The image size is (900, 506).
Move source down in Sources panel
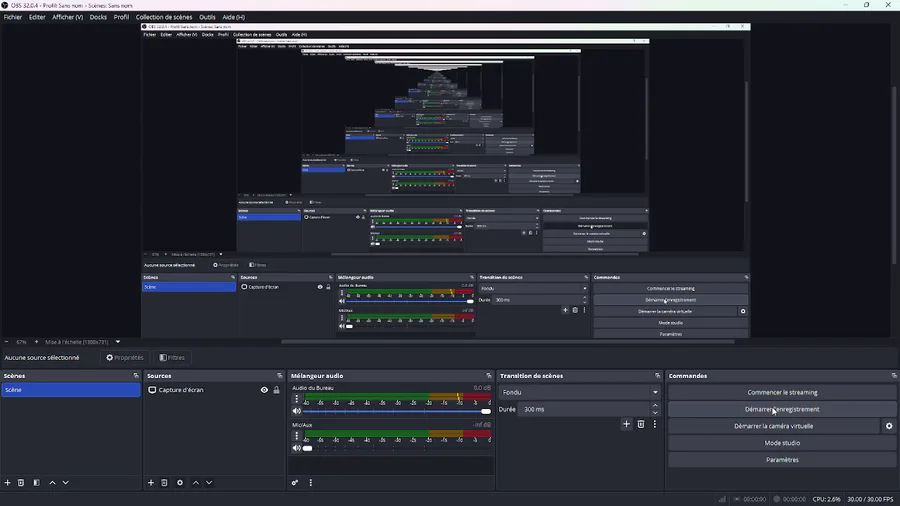click(209, 482)
